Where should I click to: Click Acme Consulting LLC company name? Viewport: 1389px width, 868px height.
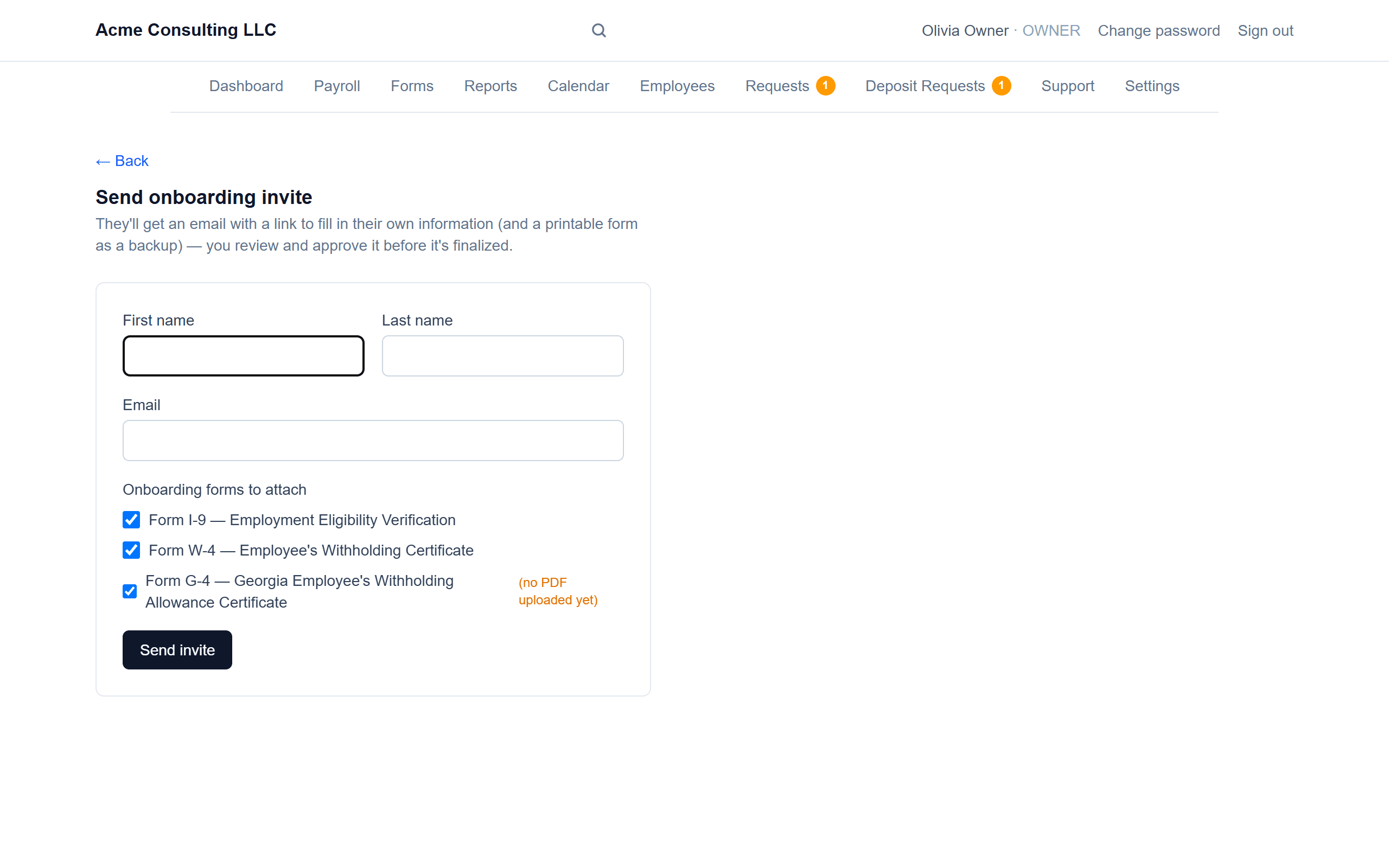(x=186, y=30)
